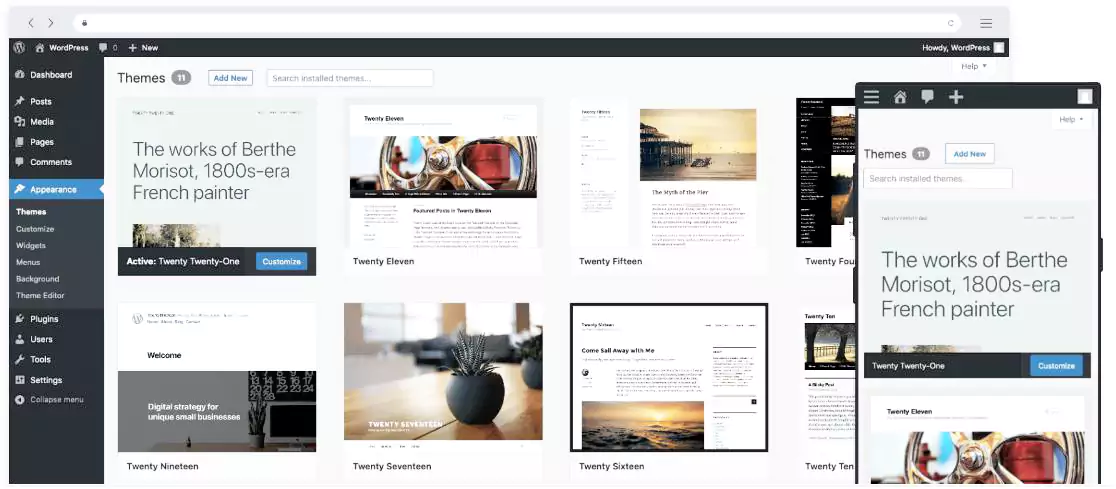Viewport: 1116px width, 489px height.
Task: Select the Twenty Fifteen theme thumbnail
Action: 669,173
